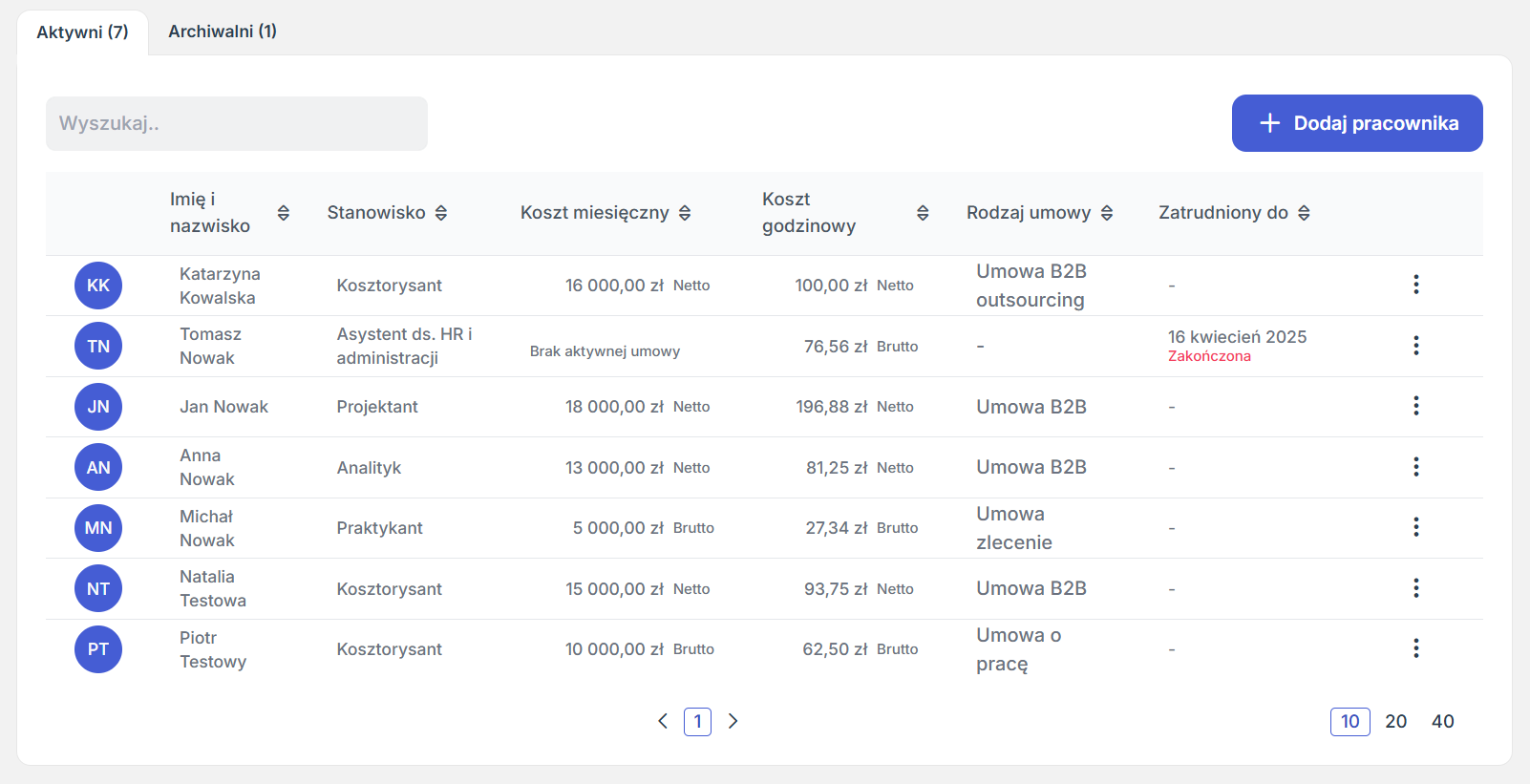Click the 10 000,00 zł monthly cost
This screenshot has width=1530, height=784.
coord(614,649)
